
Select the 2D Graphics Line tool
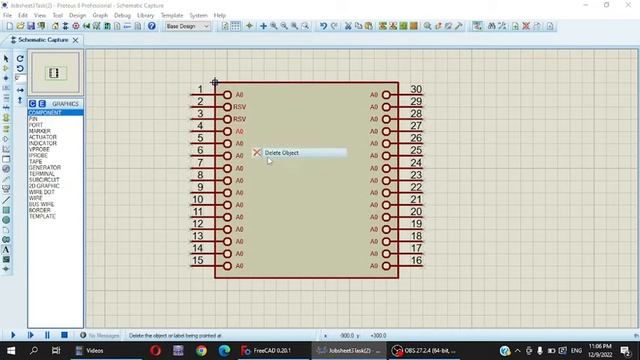(x=6, y=200)
